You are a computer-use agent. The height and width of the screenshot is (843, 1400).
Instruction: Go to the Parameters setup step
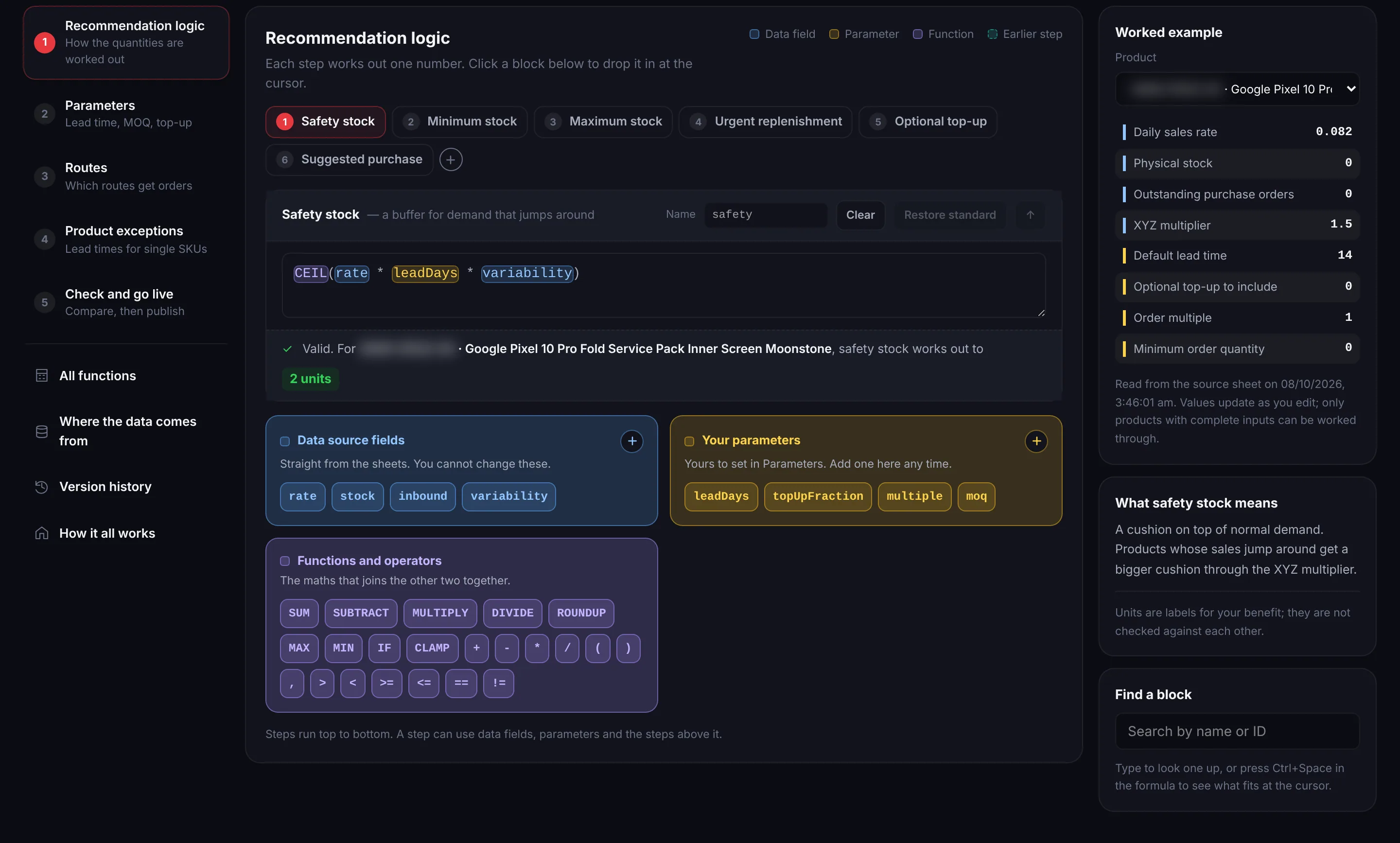pos(126,114)
